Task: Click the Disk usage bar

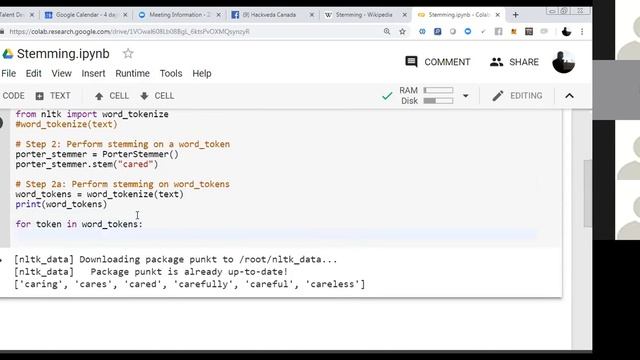Action: pos(438,101)
